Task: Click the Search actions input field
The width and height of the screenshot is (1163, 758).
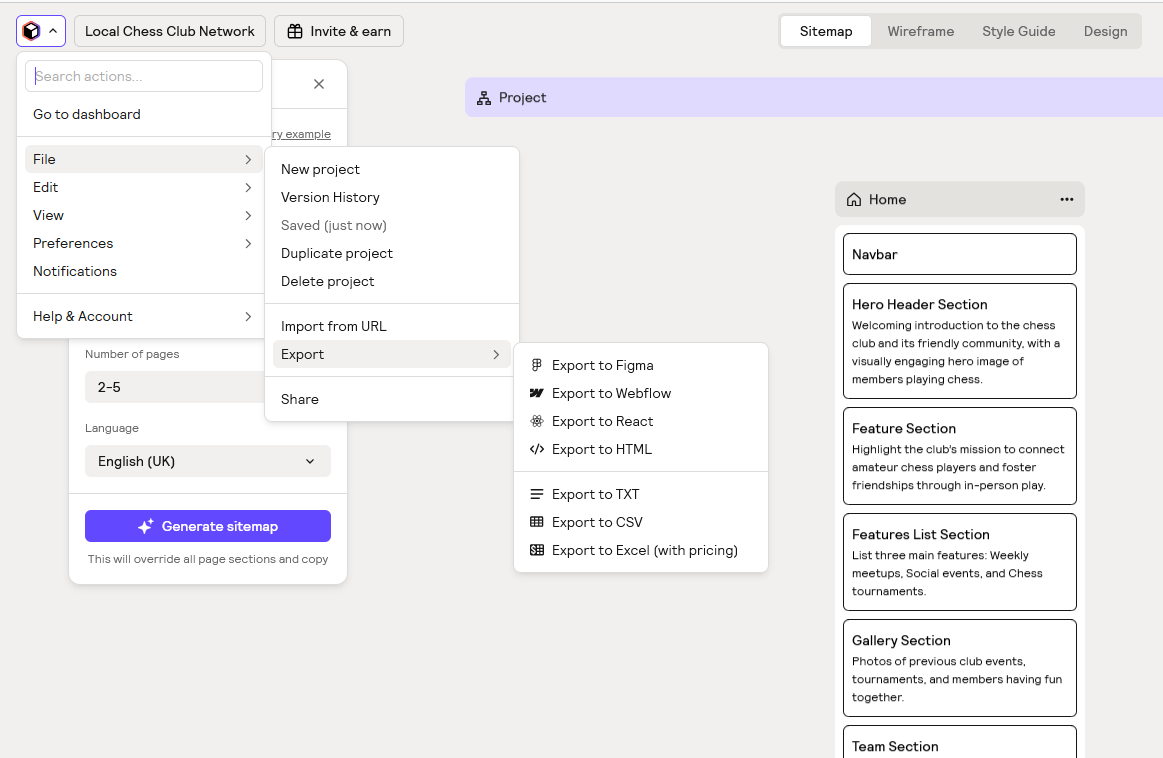Action: pyautogui.click(x=143, y=76)
